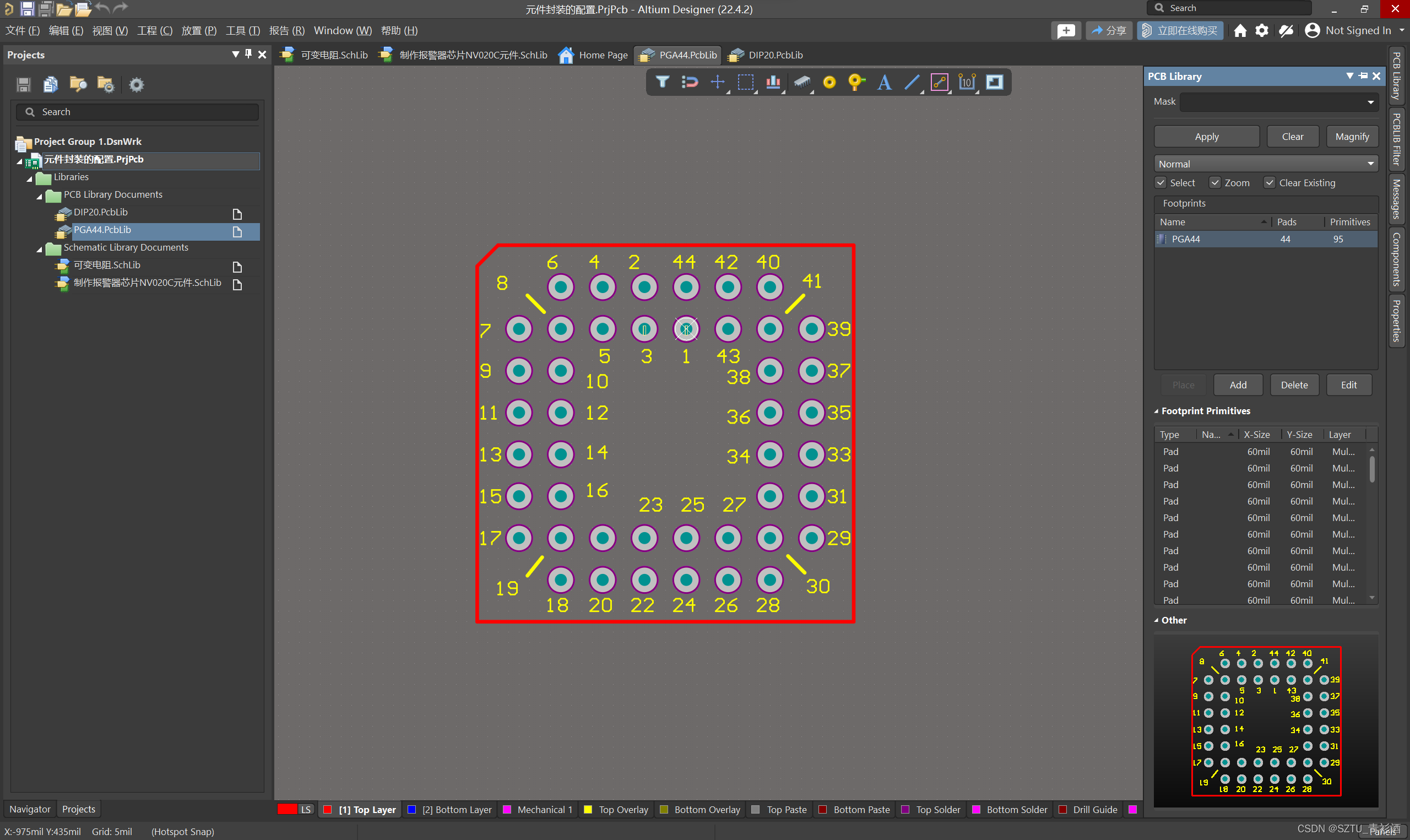Uncheck the Zoom checkbox

click(x=1215, y=183)
